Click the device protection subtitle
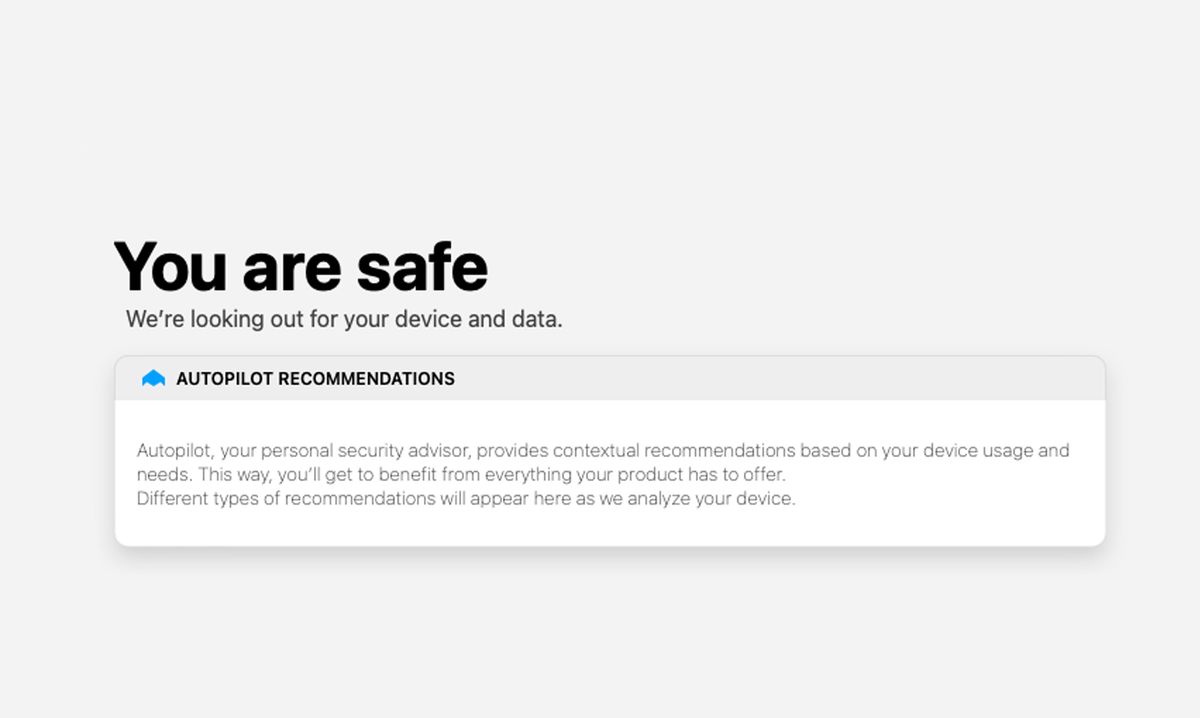Image resolution: width=1200 pixels, height=718 pixels. point(344,319)
